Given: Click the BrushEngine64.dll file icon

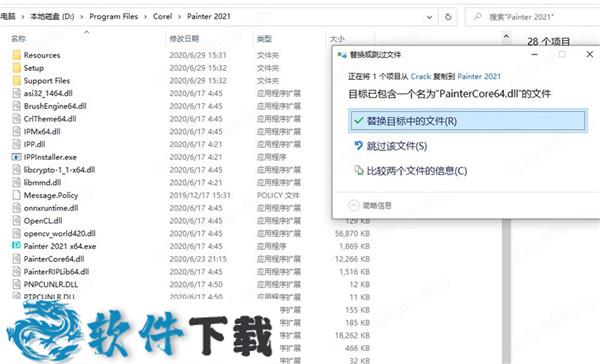Looking at the screenshot, I should coord(16,106).
